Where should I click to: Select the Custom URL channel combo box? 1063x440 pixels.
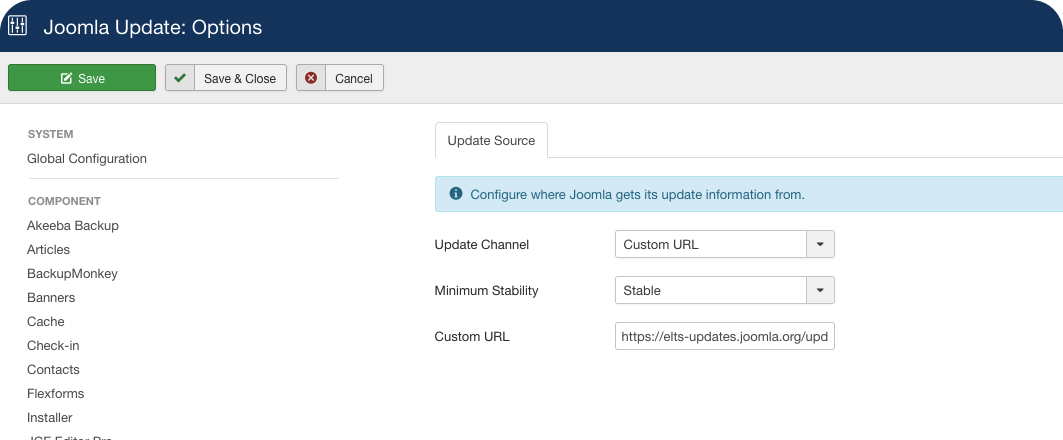point(710,244)
